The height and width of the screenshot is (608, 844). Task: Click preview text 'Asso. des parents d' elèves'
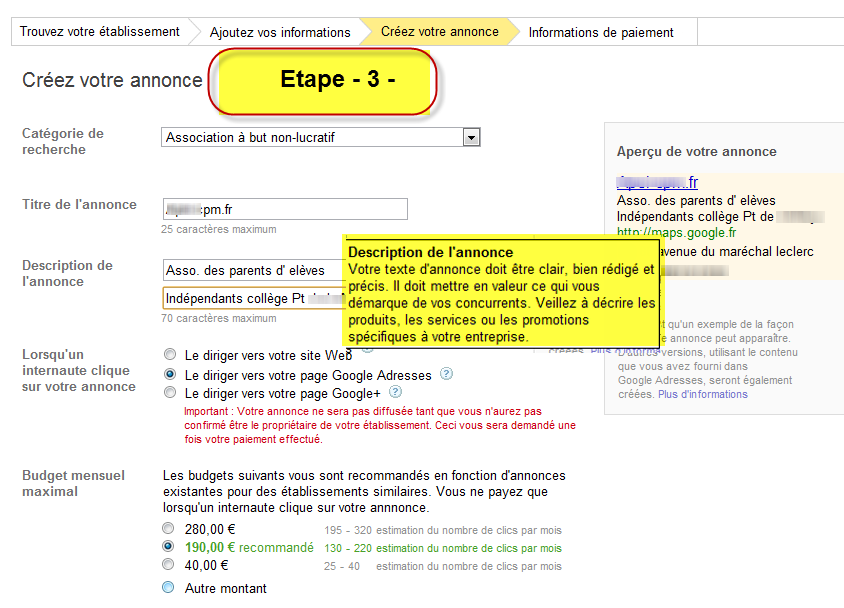[696, 201]
